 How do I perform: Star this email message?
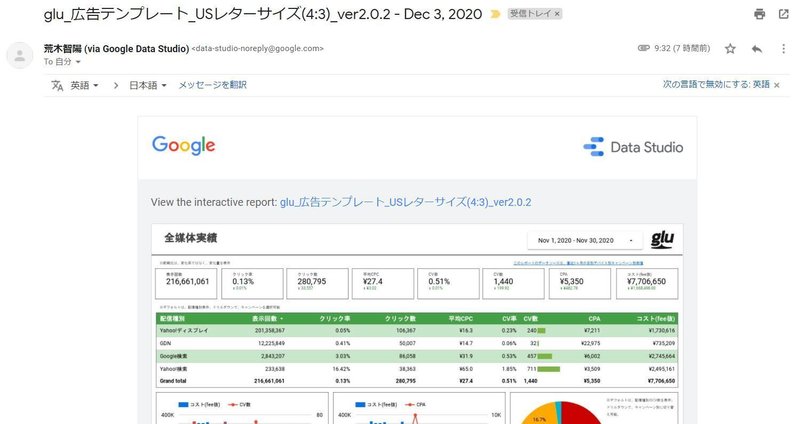730,48
